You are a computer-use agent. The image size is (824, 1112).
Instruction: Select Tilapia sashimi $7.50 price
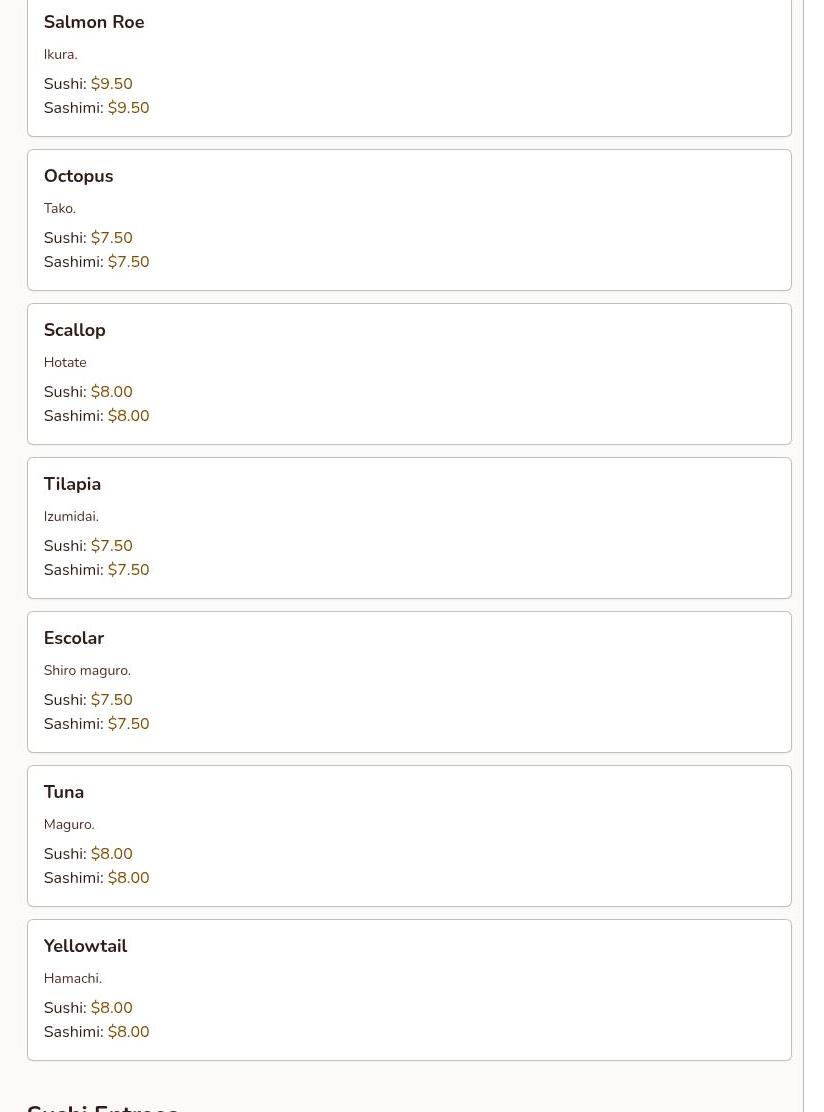(x=128, y=569)
